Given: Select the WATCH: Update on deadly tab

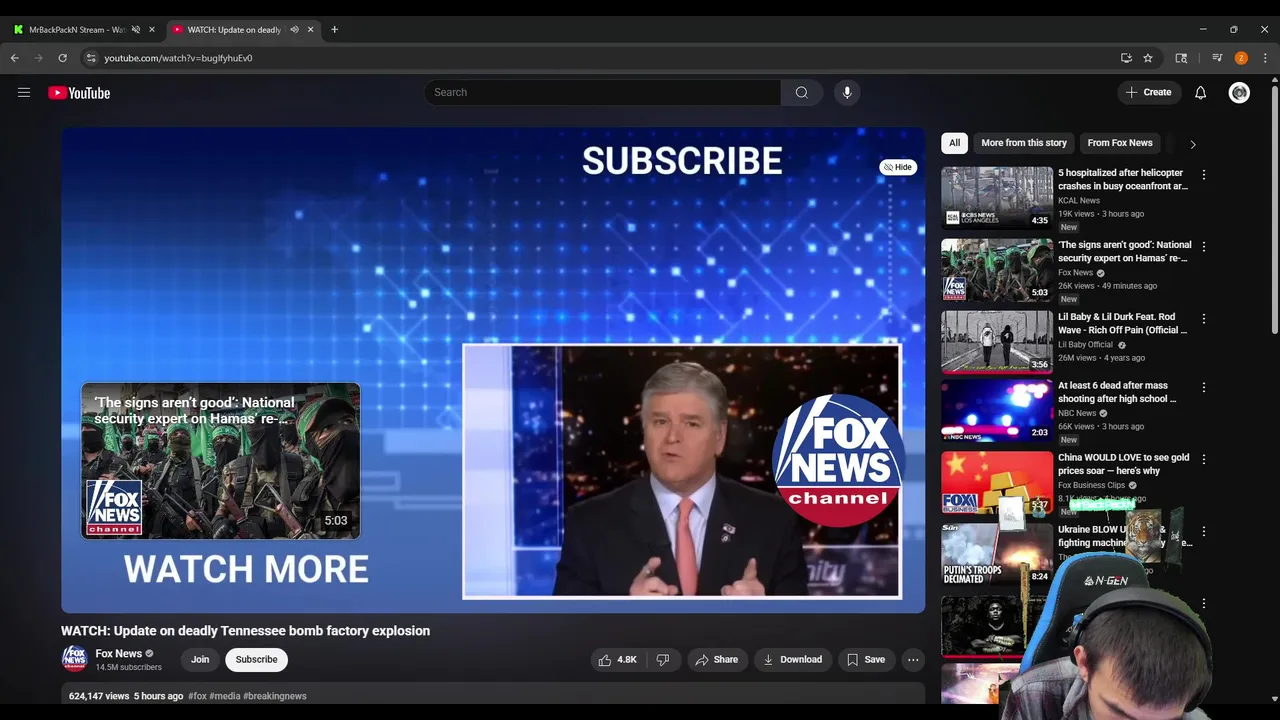Looking at the screenshot, I should click(x=235, y=30).
